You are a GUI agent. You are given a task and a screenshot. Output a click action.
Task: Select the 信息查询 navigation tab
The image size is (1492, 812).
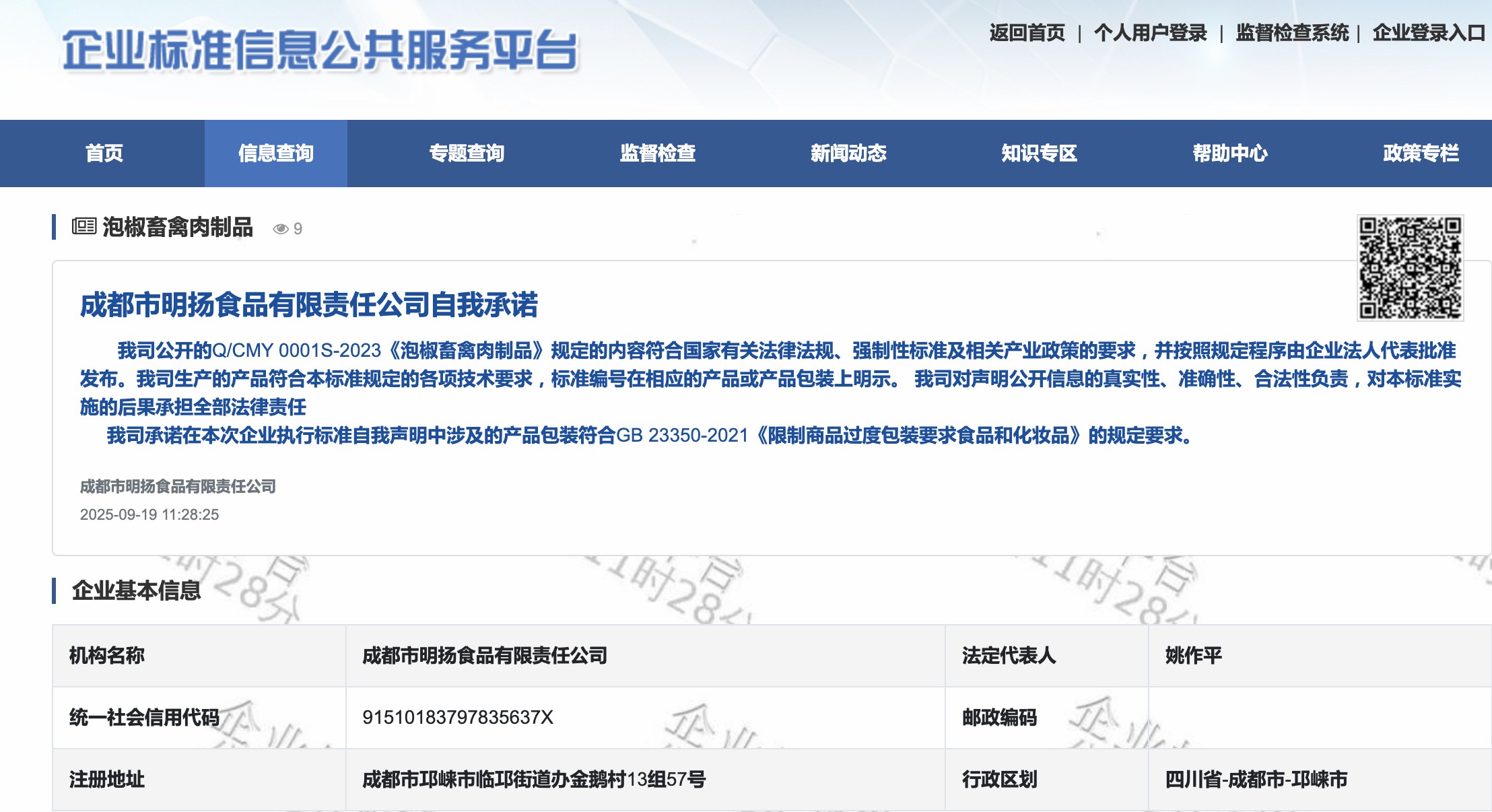[x=276, y=154]
